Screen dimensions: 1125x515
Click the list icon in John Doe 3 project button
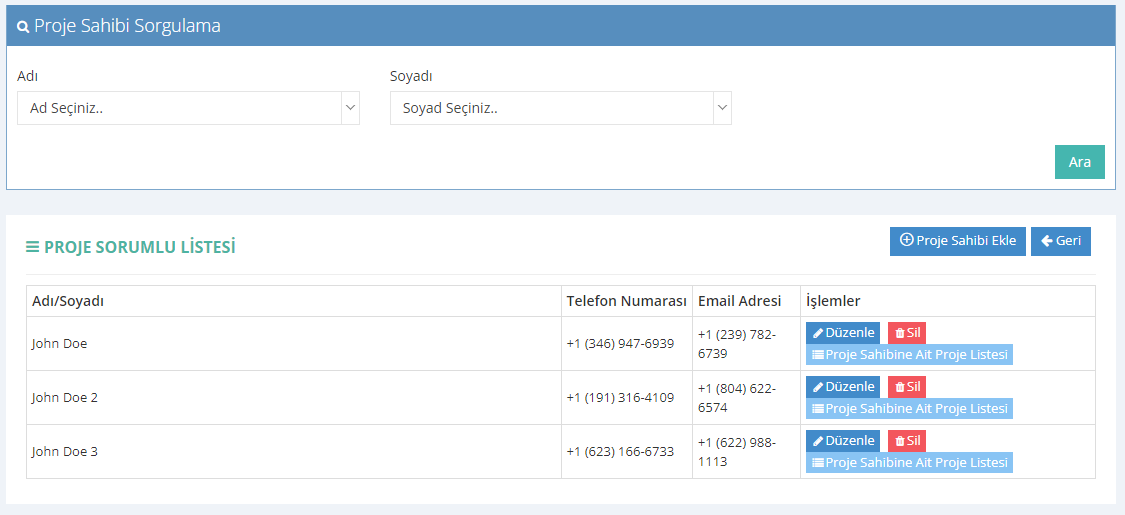point(817,463)
